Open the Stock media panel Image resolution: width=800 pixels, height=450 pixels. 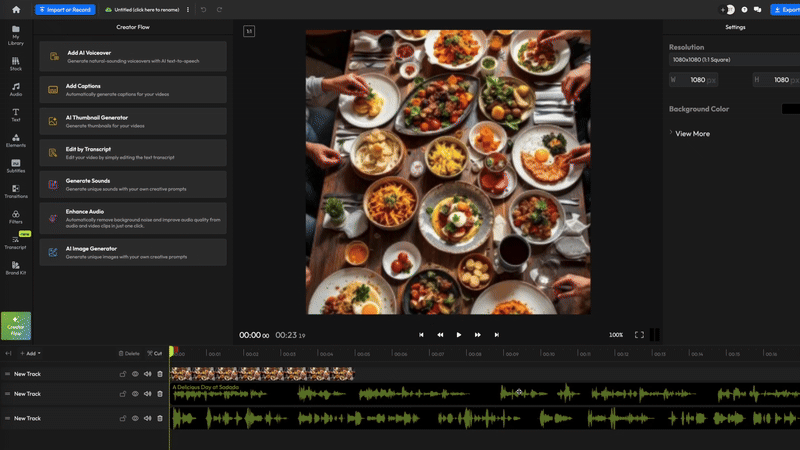(x=16, y=63)
